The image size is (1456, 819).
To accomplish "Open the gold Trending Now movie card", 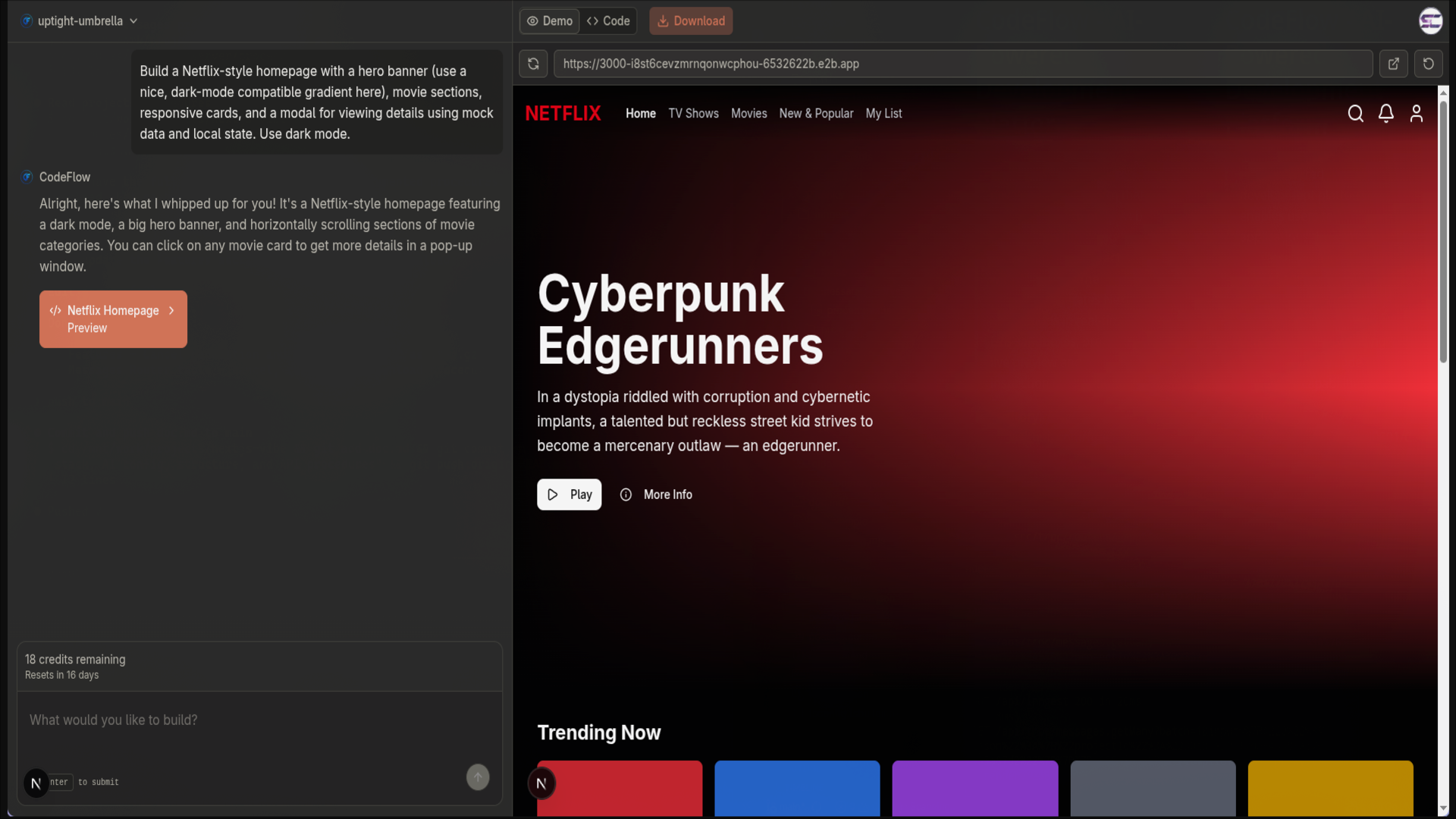I will [1331, 789].
